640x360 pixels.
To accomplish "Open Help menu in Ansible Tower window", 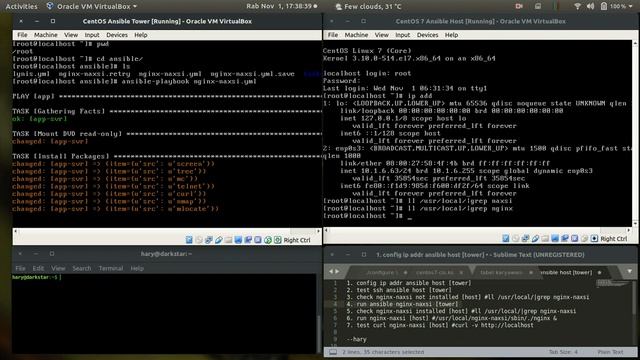I will tap(141, 35).
